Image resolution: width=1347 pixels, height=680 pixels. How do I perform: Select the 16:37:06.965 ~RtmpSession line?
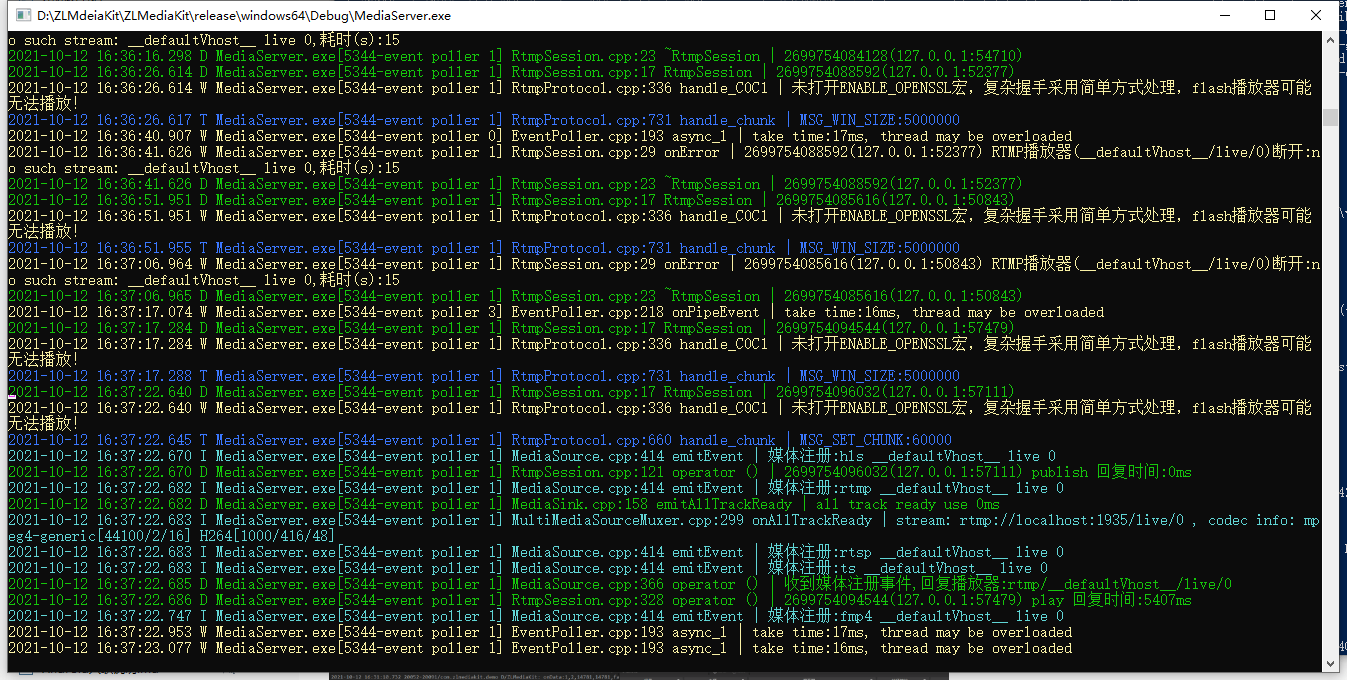click(515, 296)
